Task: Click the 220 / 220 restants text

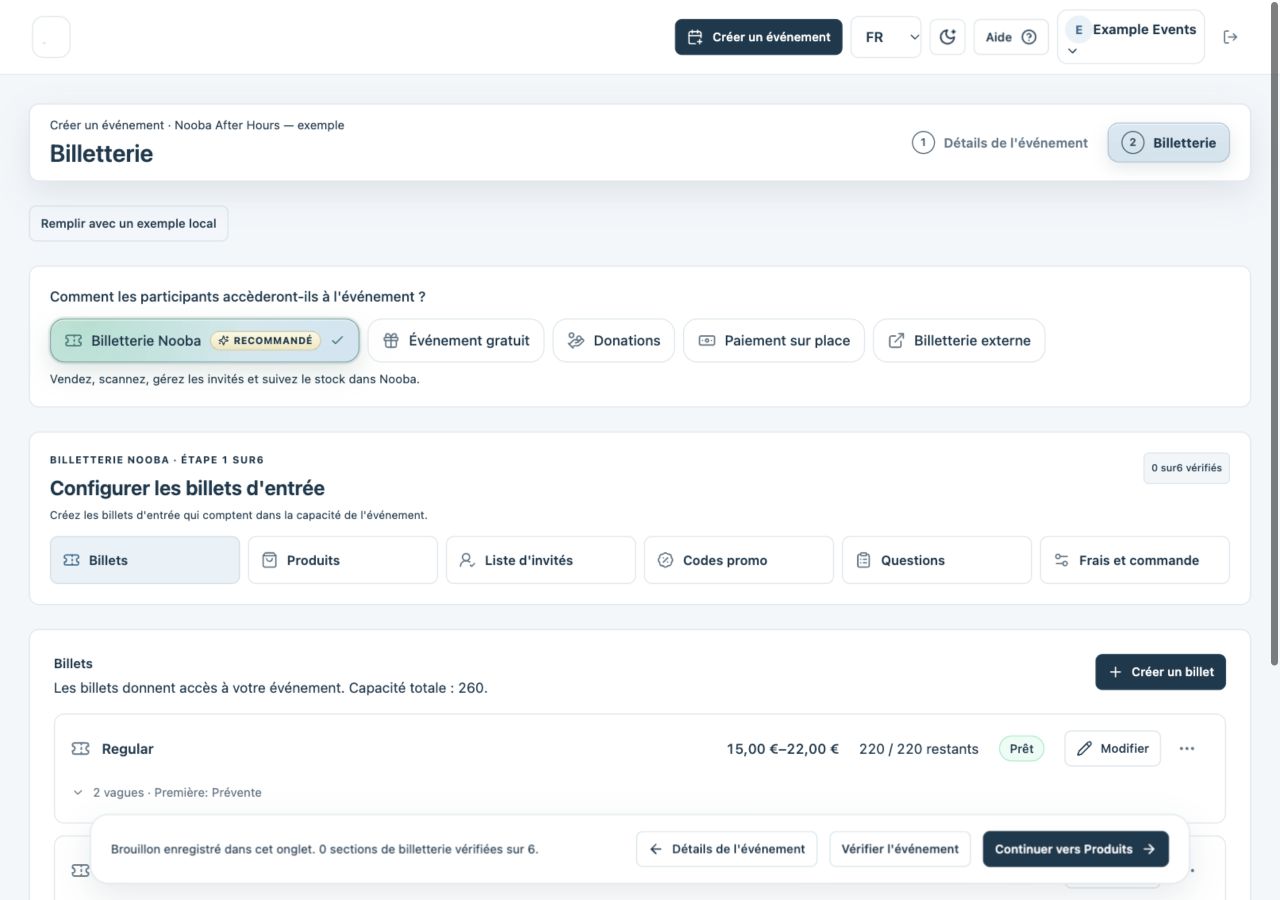Action: coord(919,749)
